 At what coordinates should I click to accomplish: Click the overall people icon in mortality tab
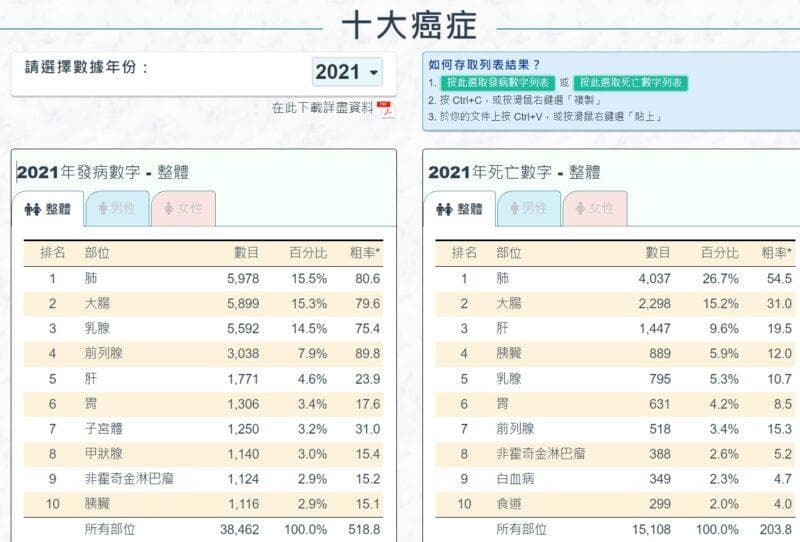pos(444,209)
